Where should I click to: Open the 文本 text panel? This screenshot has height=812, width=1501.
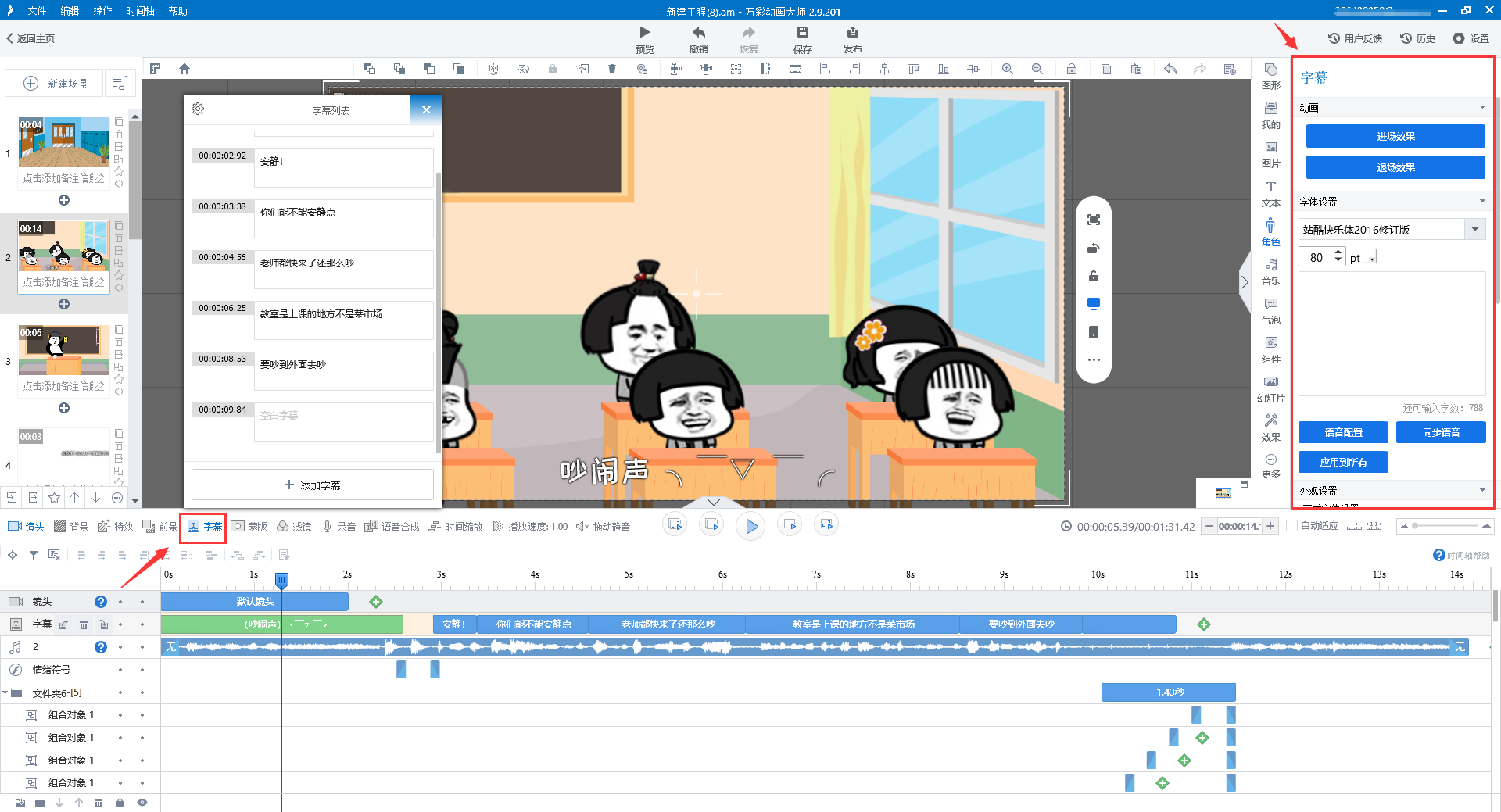[1270, 194]
